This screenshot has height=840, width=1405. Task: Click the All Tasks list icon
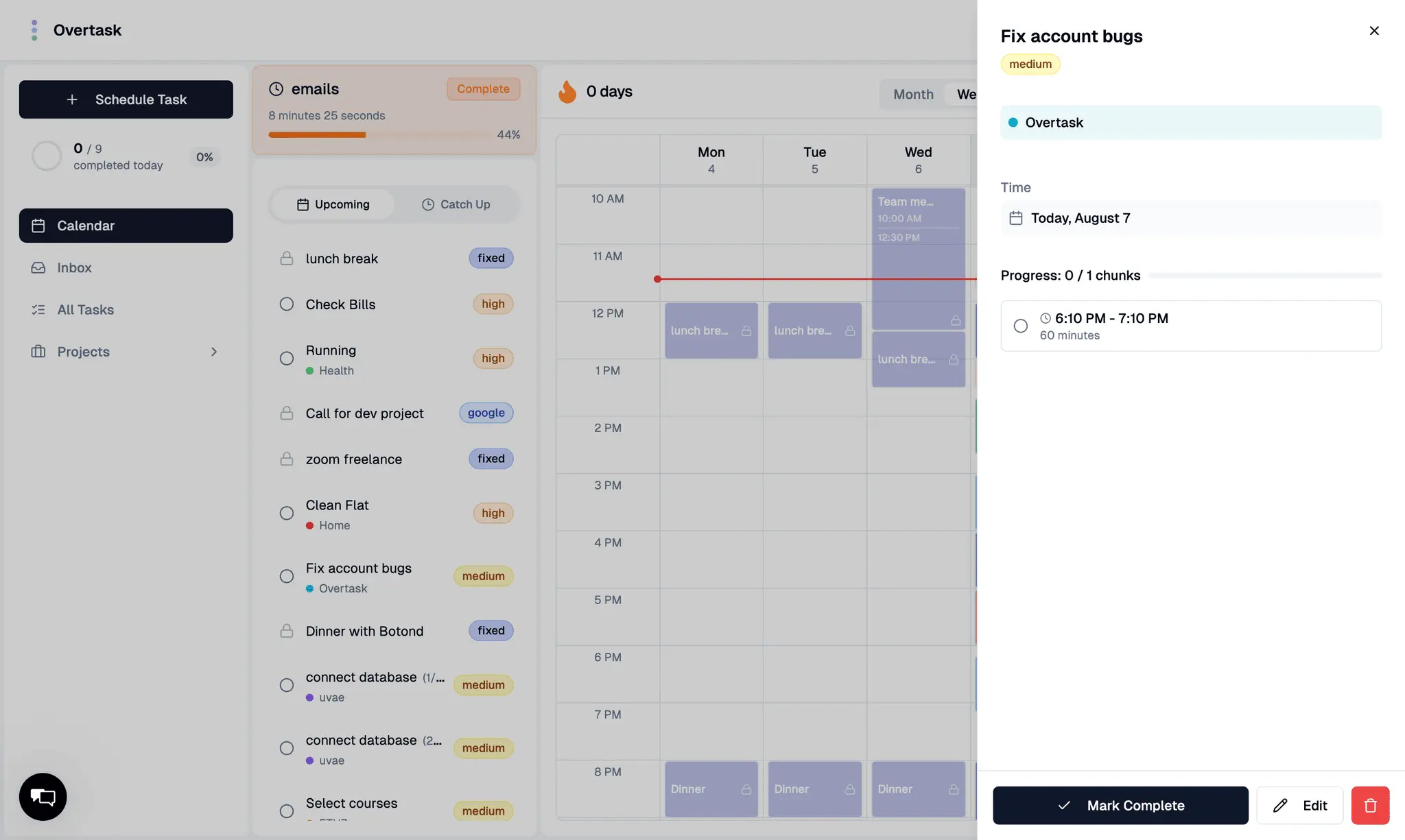[38, 310]
